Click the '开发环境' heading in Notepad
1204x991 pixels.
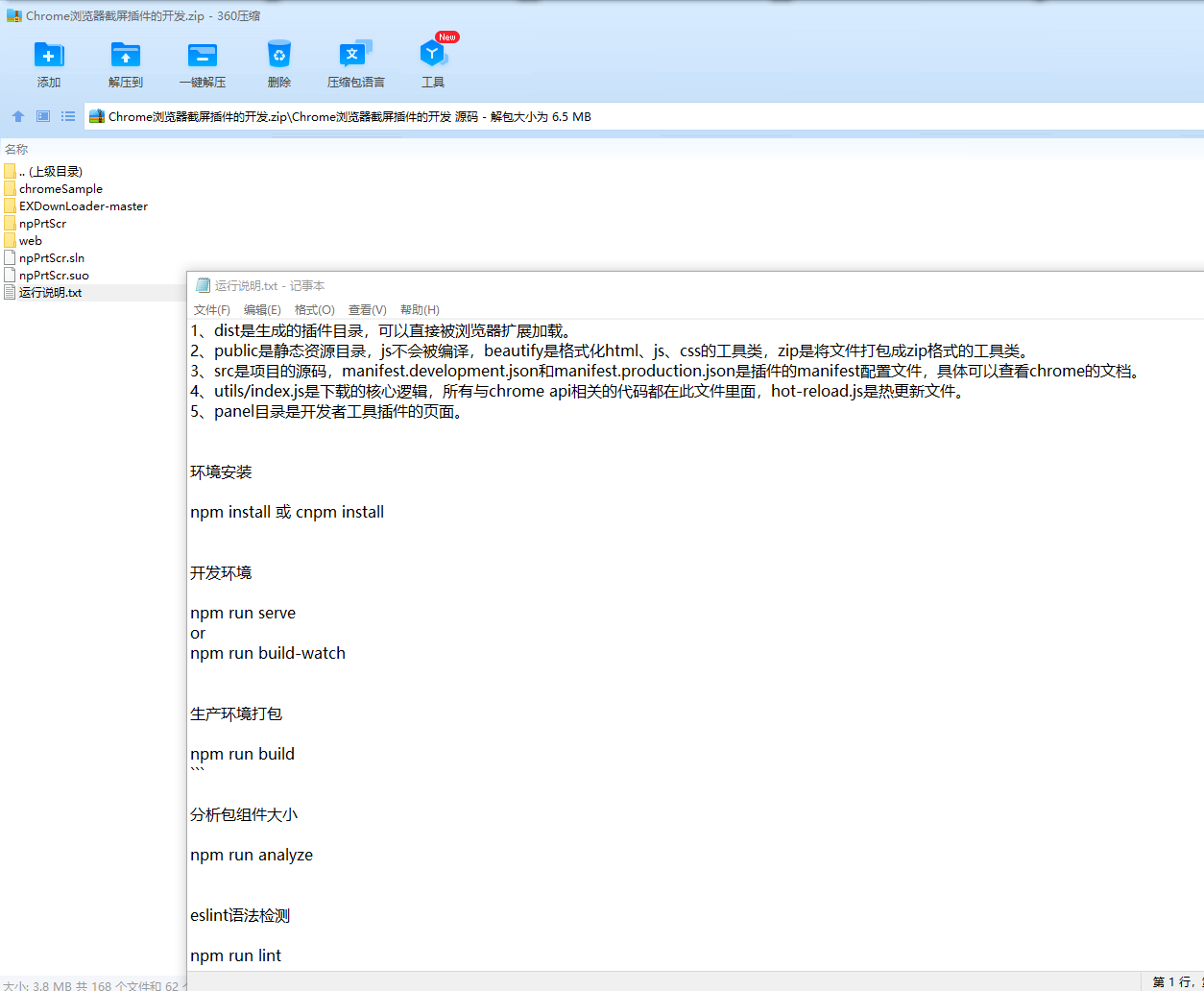221,572
